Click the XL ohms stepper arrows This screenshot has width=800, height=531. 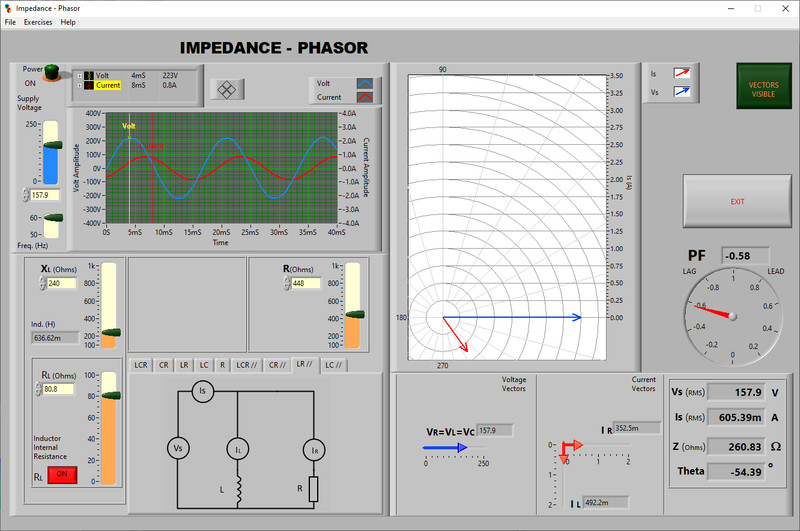[42, 283]
